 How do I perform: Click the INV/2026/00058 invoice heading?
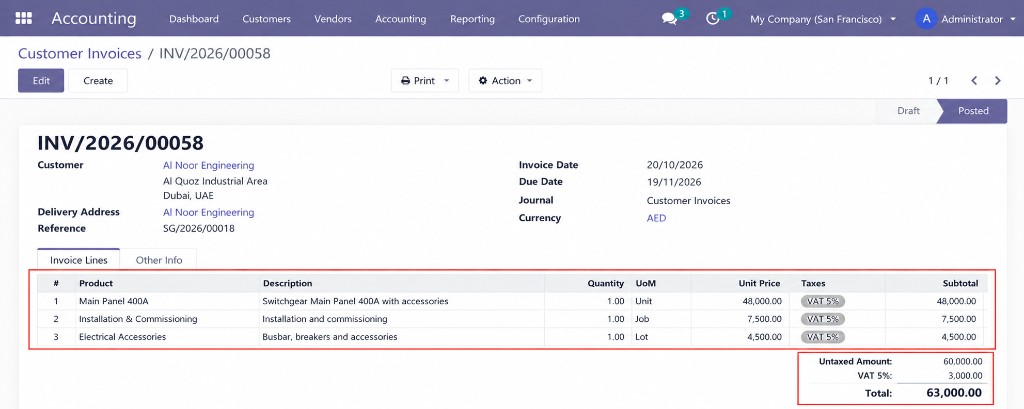tap(121, 142)
